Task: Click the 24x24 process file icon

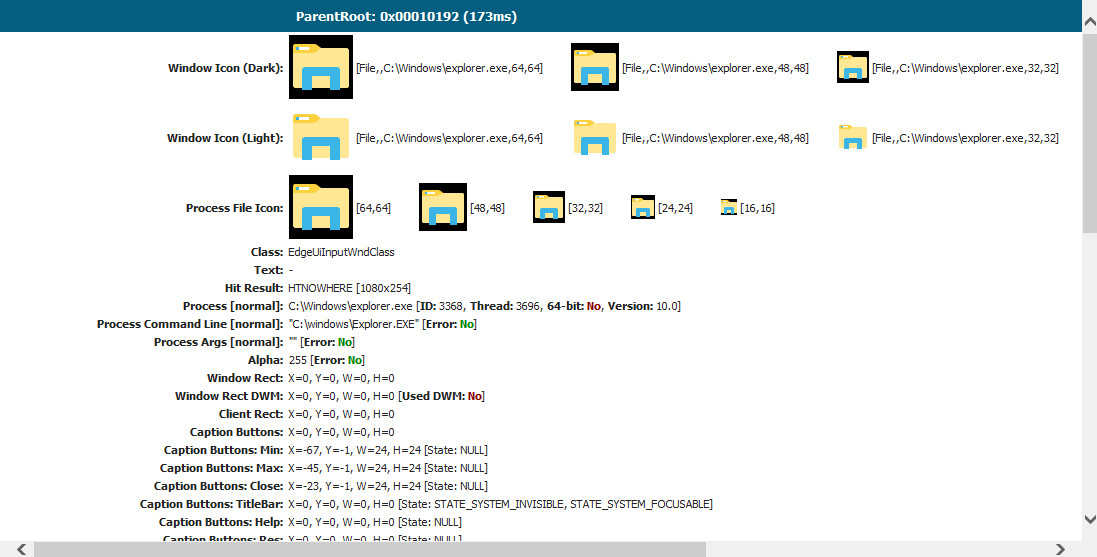Action: pyautogui.click(x=643, y=207)
